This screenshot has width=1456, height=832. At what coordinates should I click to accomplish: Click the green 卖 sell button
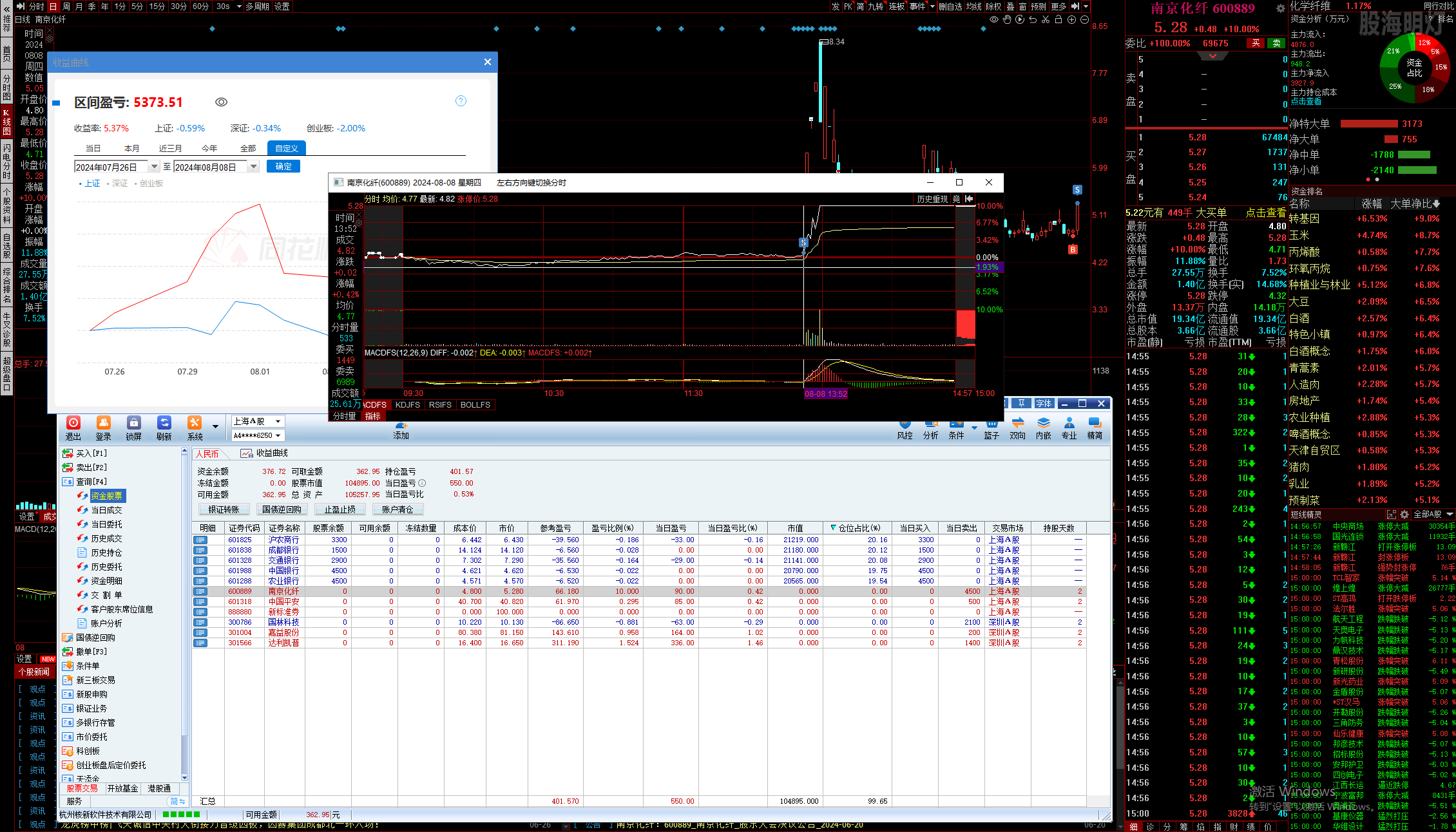(x=1276, y=43)
